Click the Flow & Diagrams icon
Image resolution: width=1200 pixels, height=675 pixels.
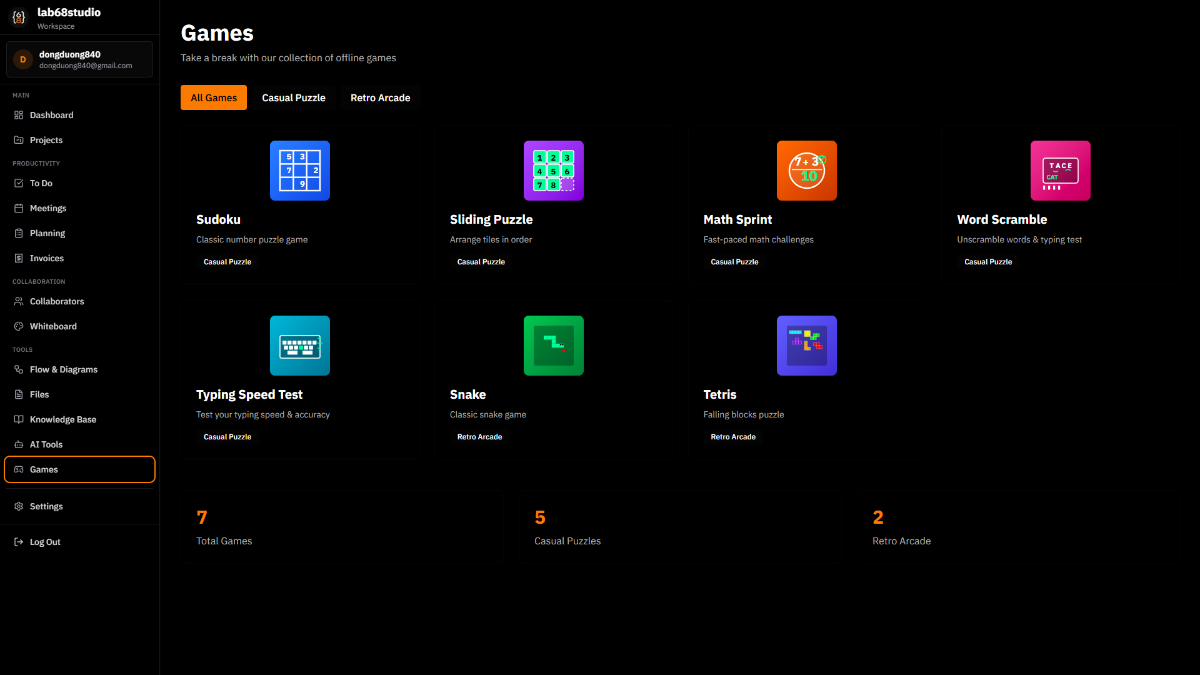[19, 369]
